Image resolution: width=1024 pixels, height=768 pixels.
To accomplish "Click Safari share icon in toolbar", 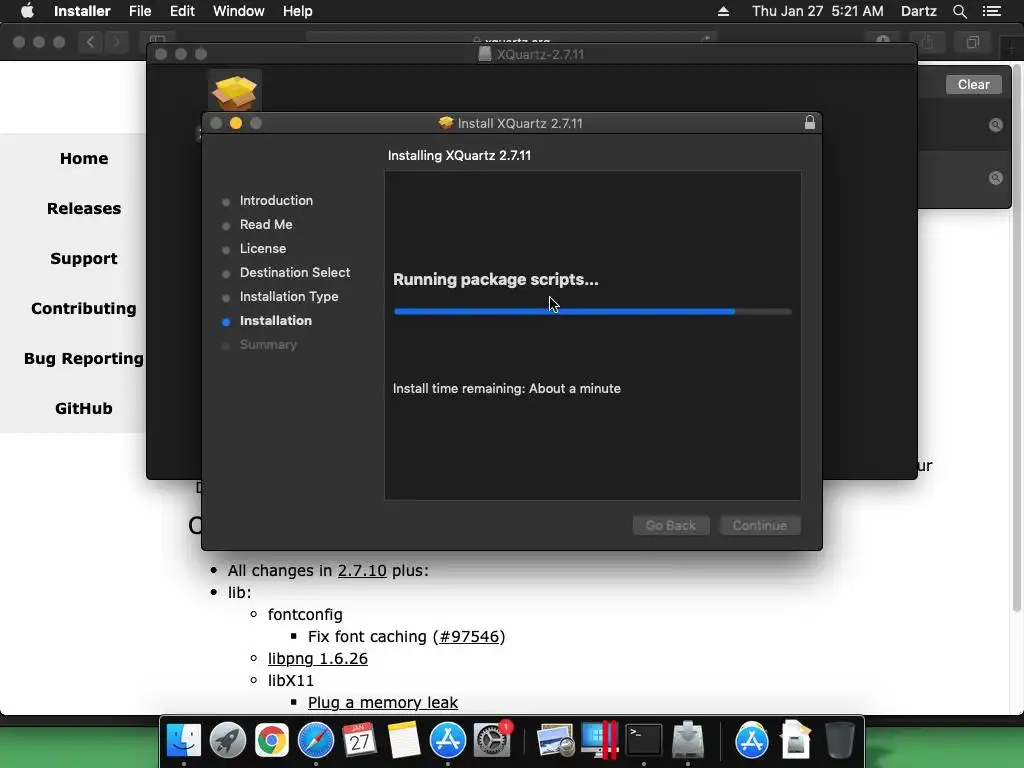I will (927, 42).
